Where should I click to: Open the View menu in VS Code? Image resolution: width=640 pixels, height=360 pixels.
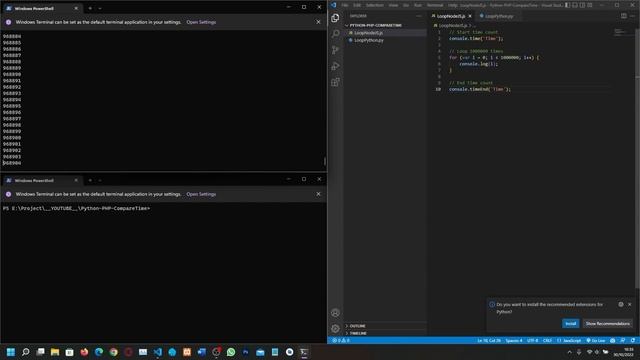tap(393, 5)
